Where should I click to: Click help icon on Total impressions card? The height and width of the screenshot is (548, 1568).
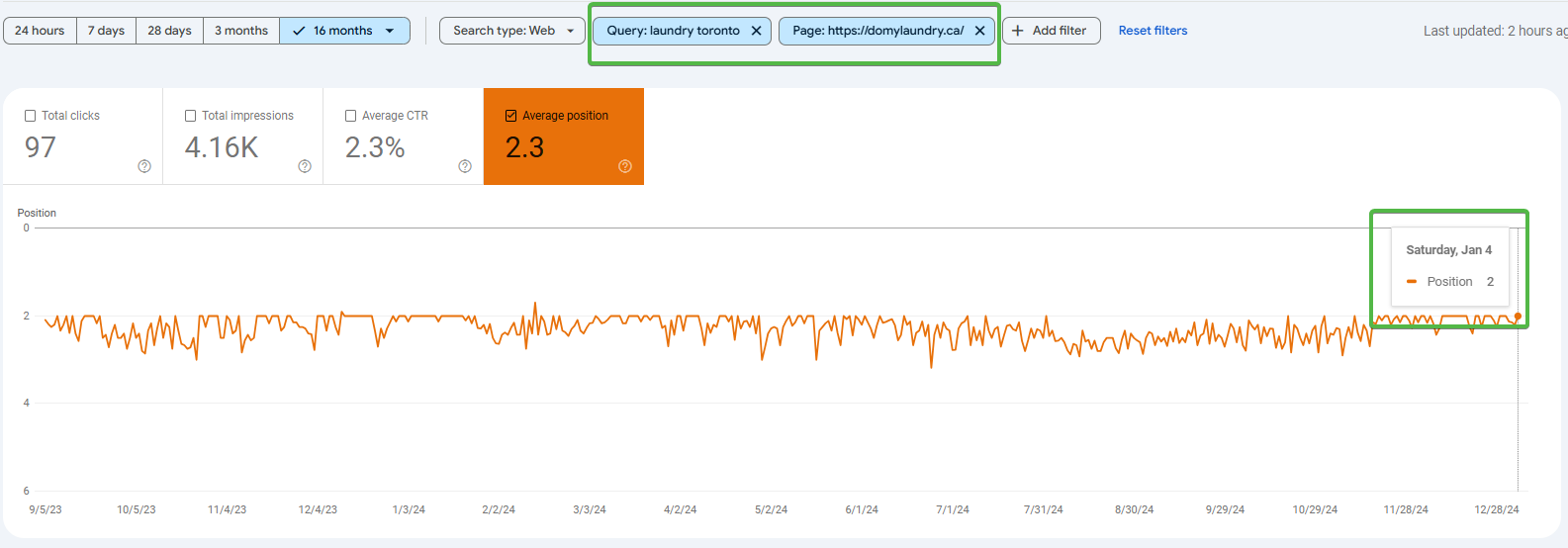pyautogui.click(x=305, y=166)
